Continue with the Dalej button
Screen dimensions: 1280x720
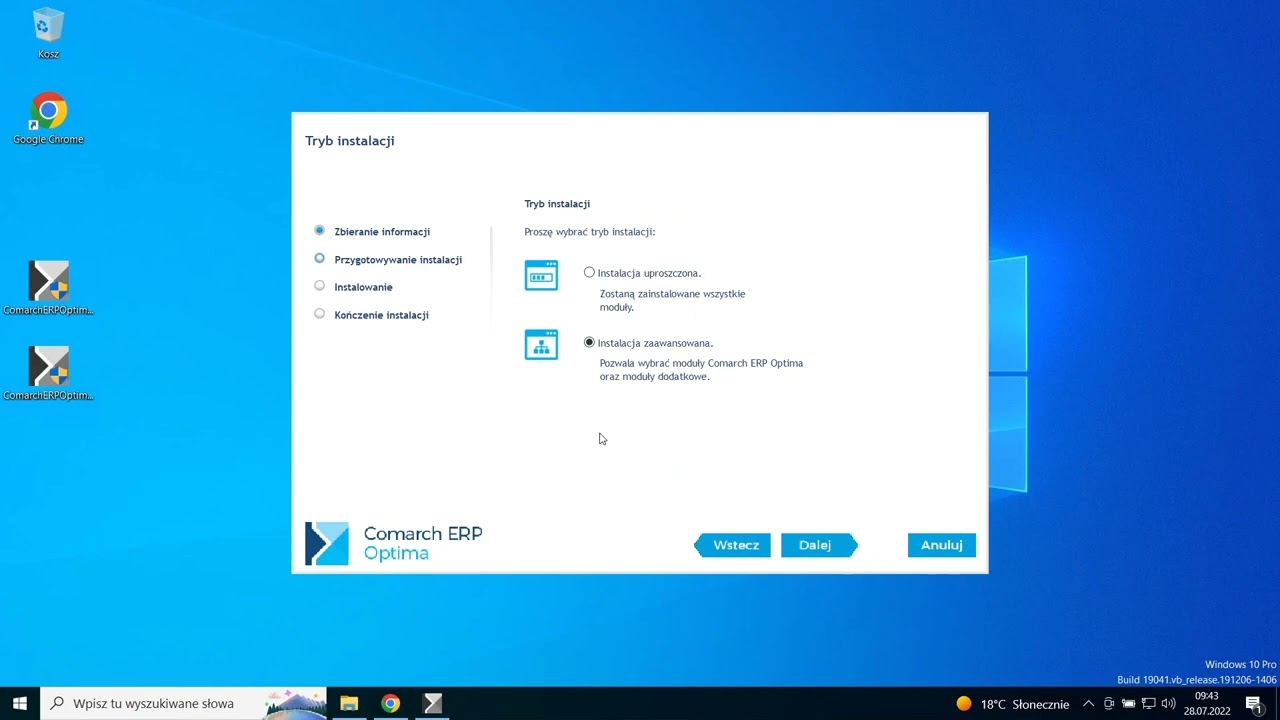819,545
